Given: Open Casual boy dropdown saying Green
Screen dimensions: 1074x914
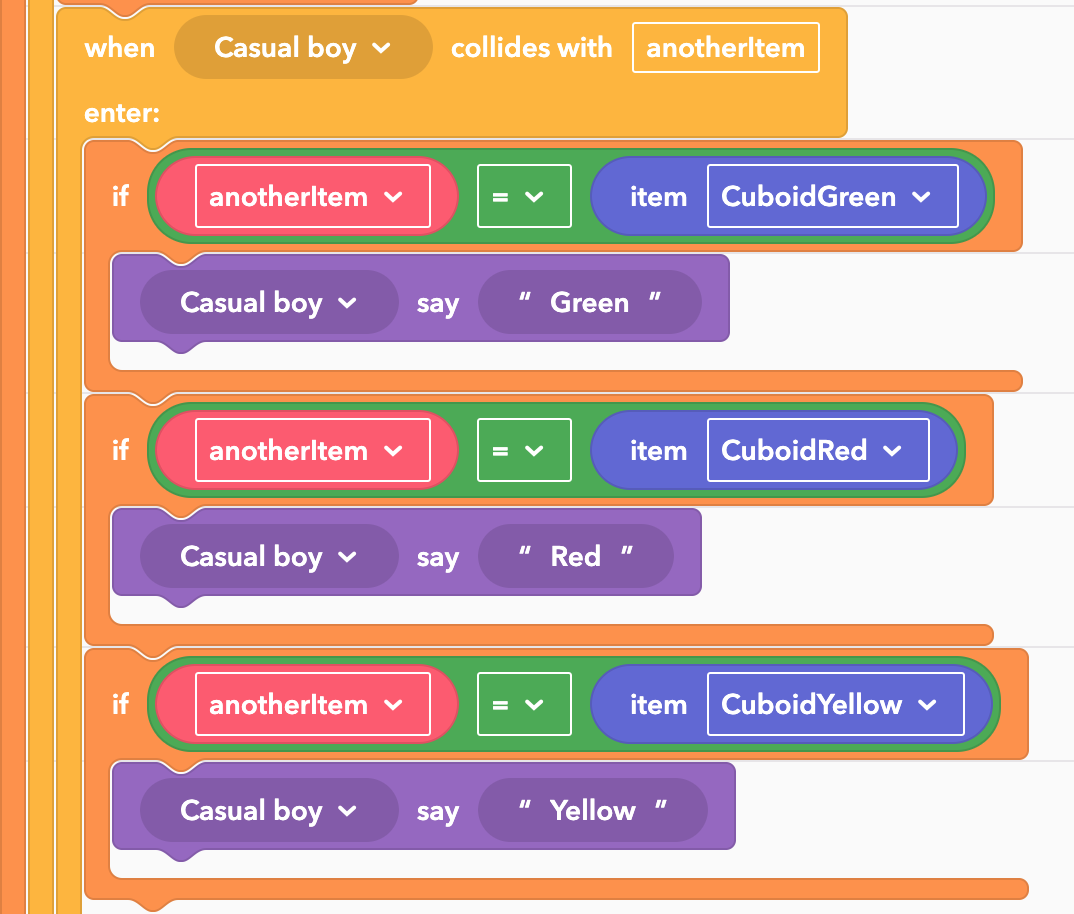Looking at the screenshot, I should pyautogui.click(x=269, y=302).
